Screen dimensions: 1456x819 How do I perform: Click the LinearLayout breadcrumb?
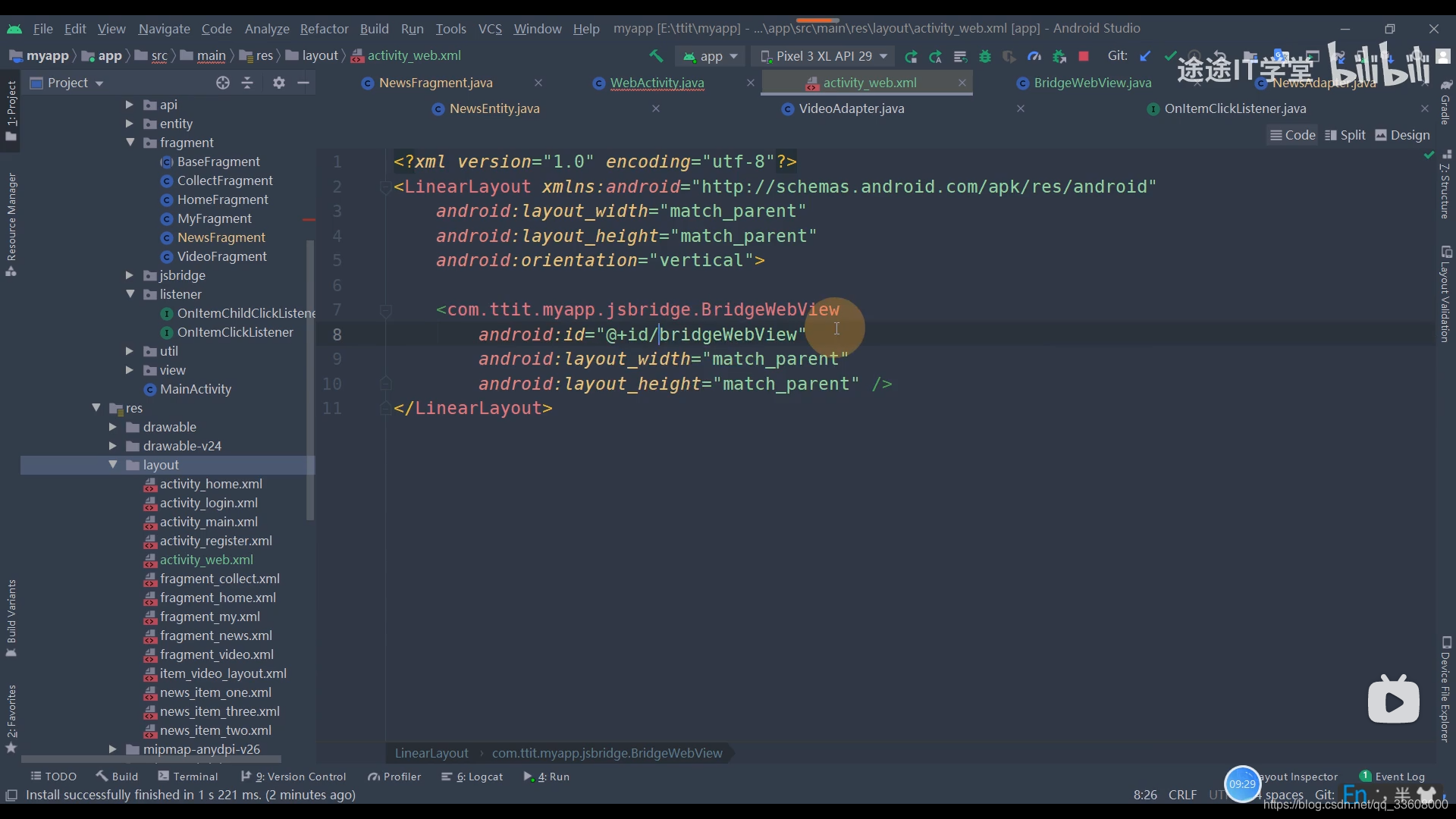(431, 753)
